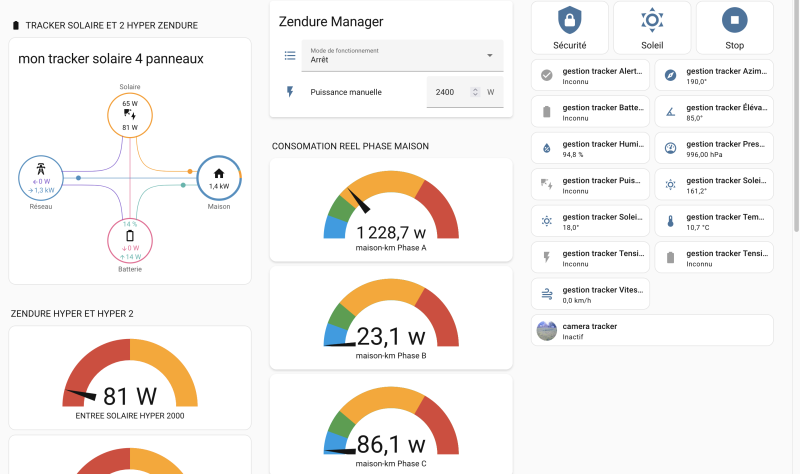Click the '94,8 %' humidity value
This screenshot has height=474, width=800.
[x=572, y=155]
